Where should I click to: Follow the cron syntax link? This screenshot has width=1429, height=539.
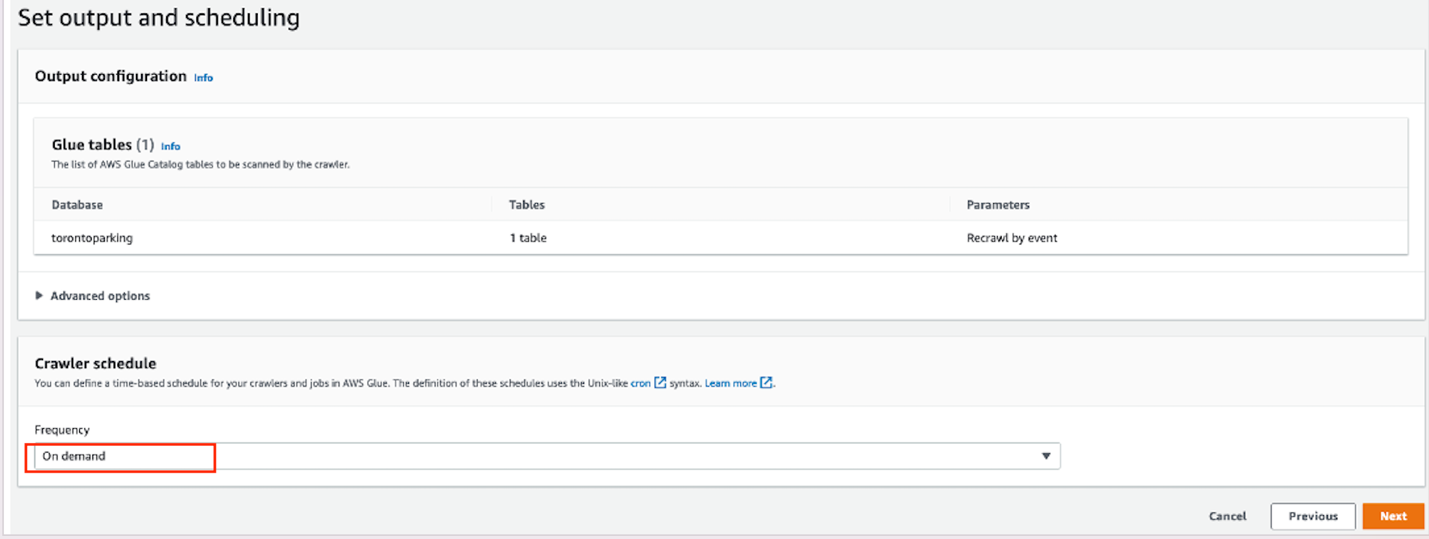[x=640, y=383]
